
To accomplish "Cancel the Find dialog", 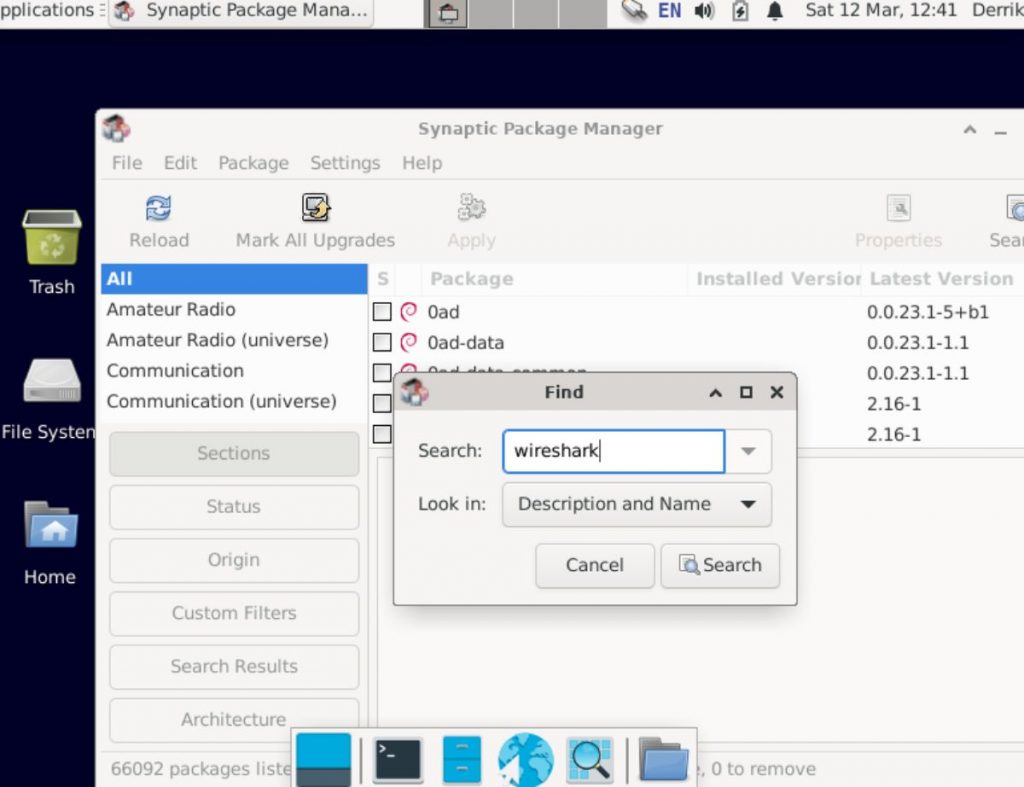I will (594, 565).
